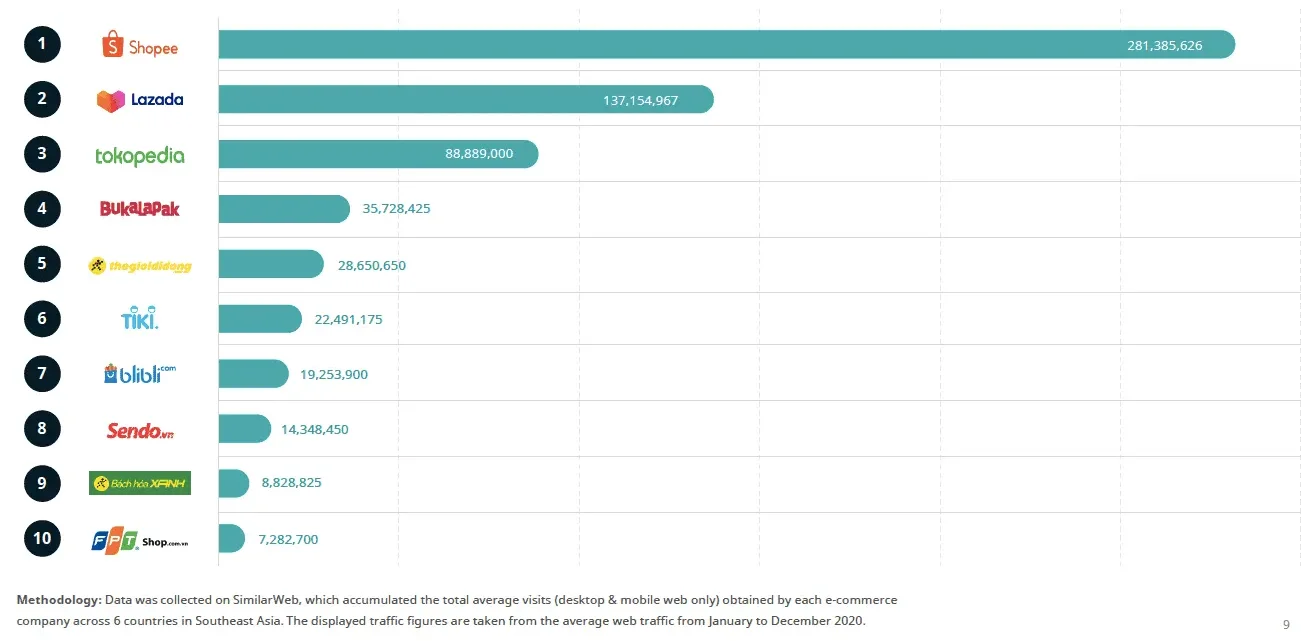Click the thegioididong logo

pos(140,266)
